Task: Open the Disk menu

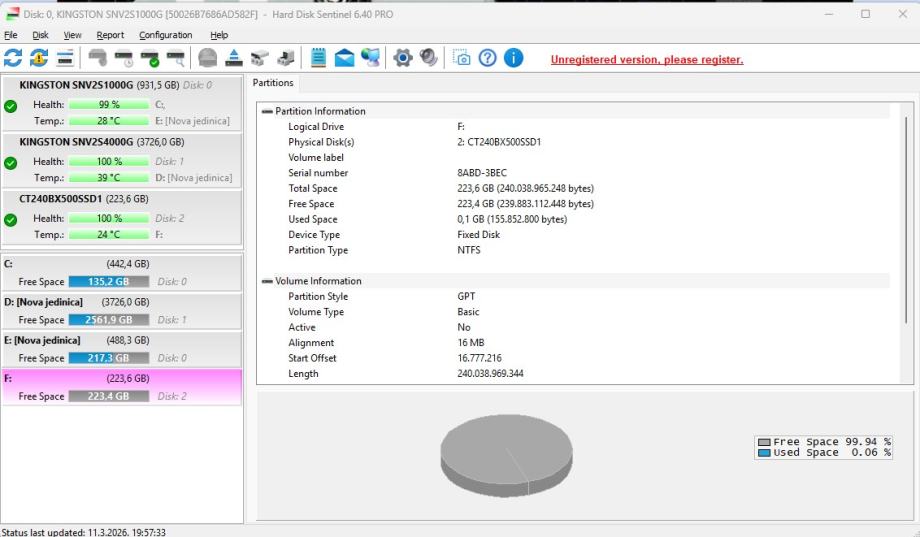Action: click(x=40, y=35)
